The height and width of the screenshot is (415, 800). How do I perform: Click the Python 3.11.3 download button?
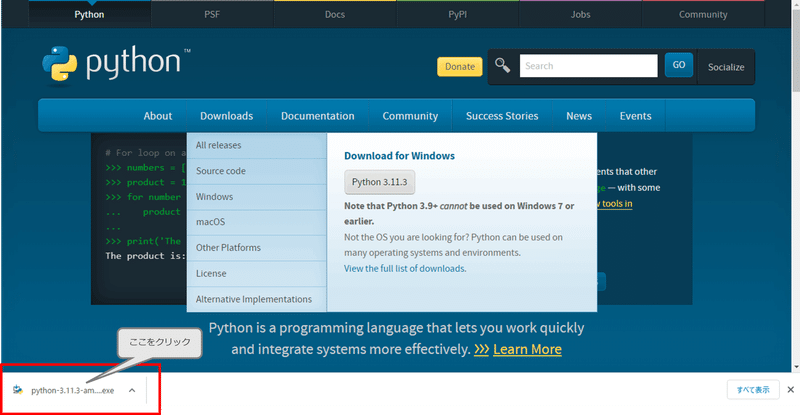click(x=380, y=182)
